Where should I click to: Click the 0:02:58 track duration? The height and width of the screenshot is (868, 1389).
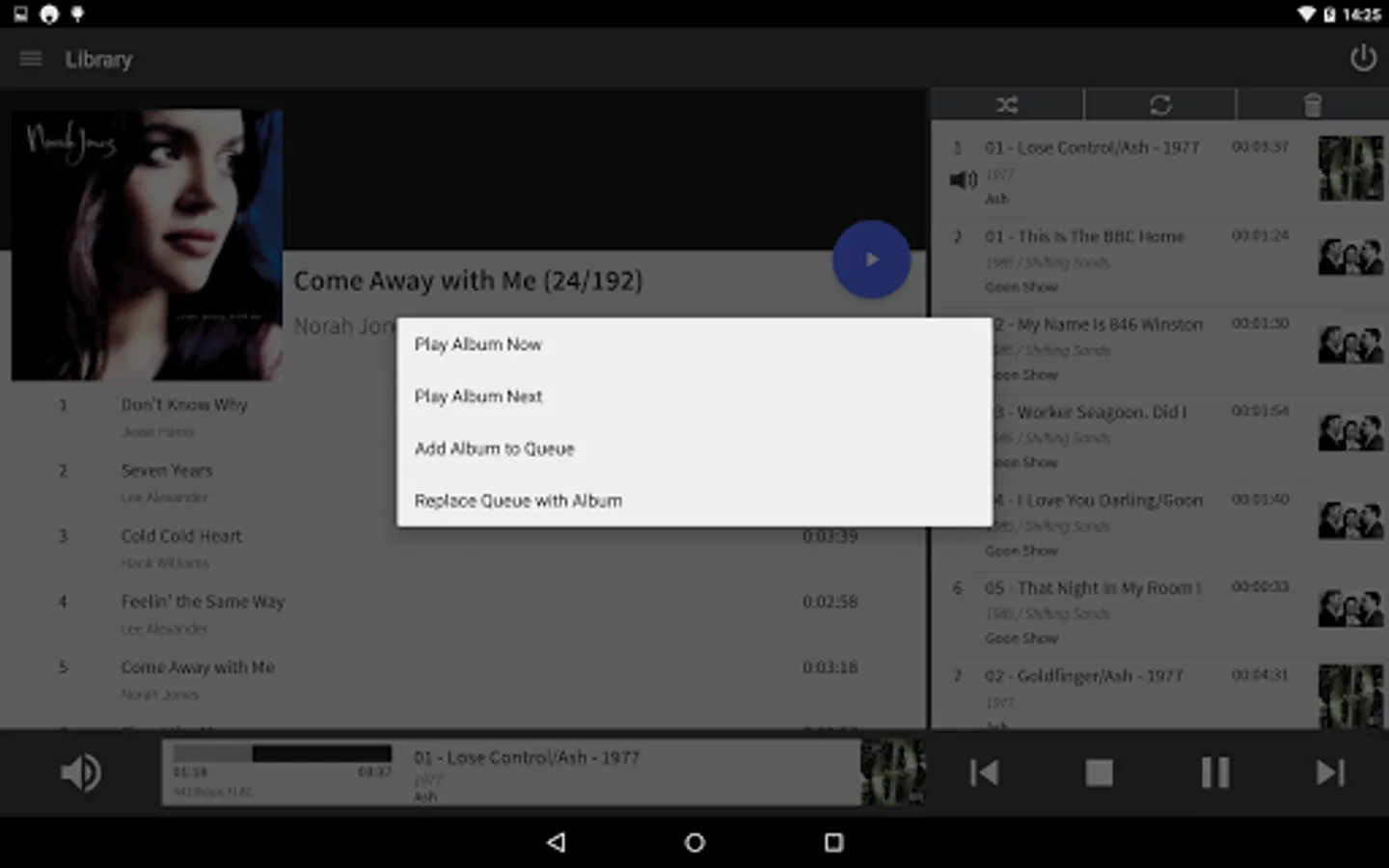[830, 602]
